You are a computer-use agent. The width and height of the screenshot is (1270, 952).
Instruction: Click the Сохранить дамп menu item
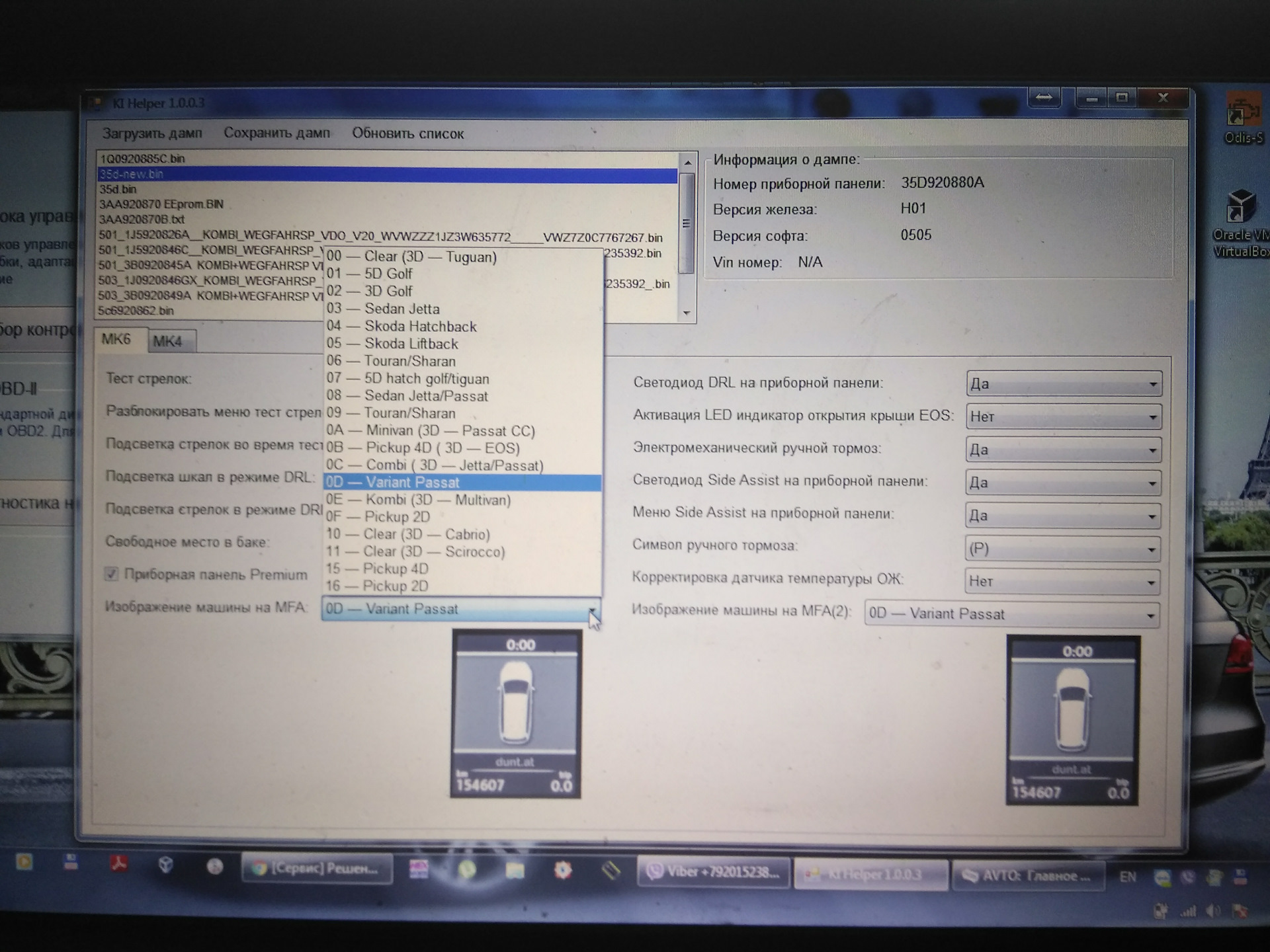276,133
